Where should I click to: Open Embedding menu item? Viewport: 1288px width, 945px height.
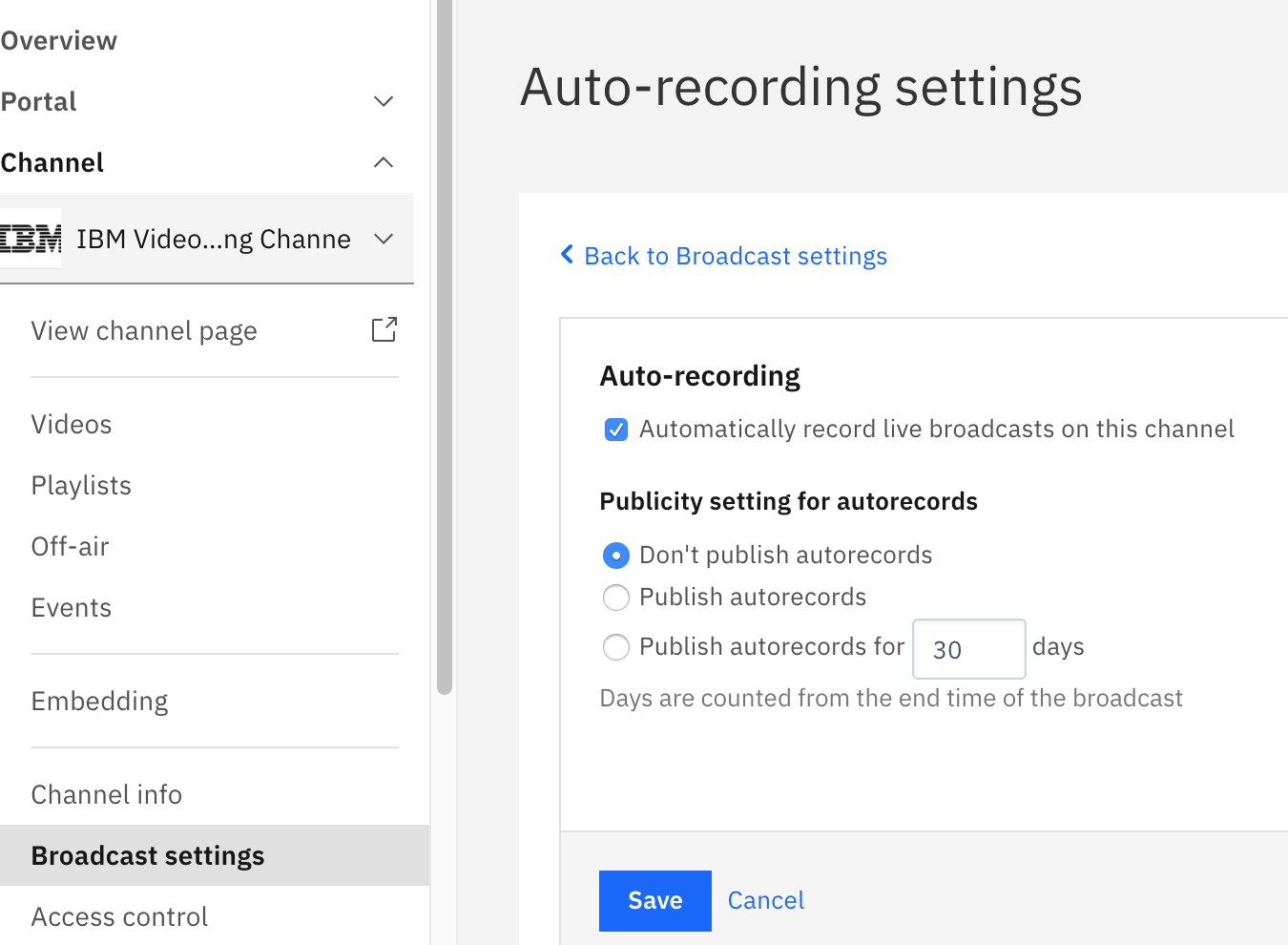(x=99, y=701)
